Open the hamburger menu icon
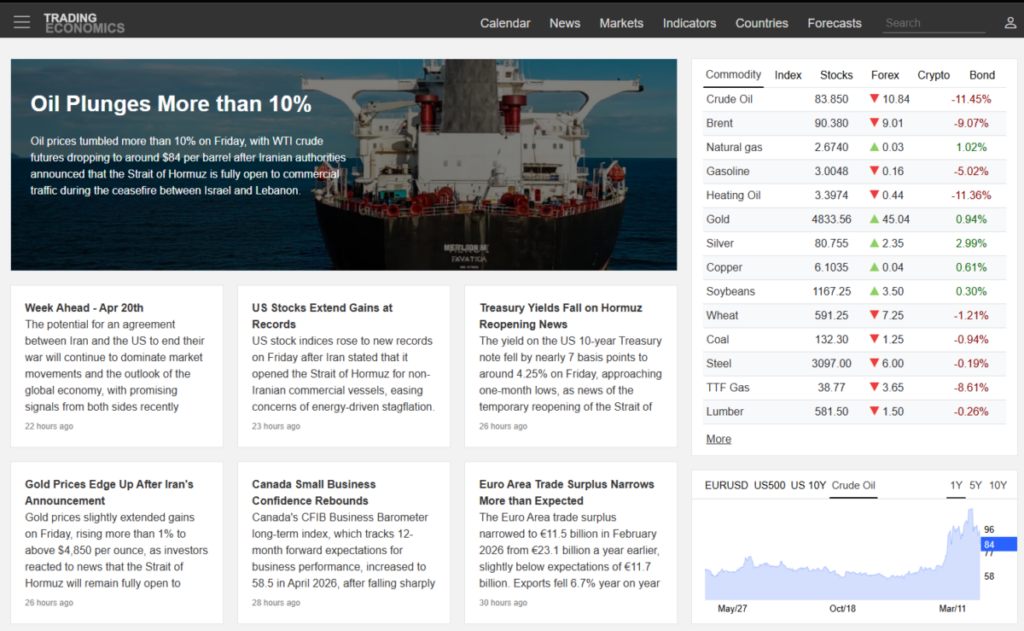1024x631 pixels. tap(22, 22)
